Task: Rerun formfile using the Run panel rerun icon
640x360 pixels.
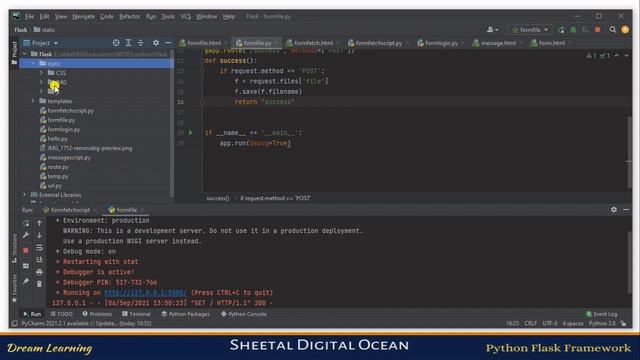Action: click(26, 223)
